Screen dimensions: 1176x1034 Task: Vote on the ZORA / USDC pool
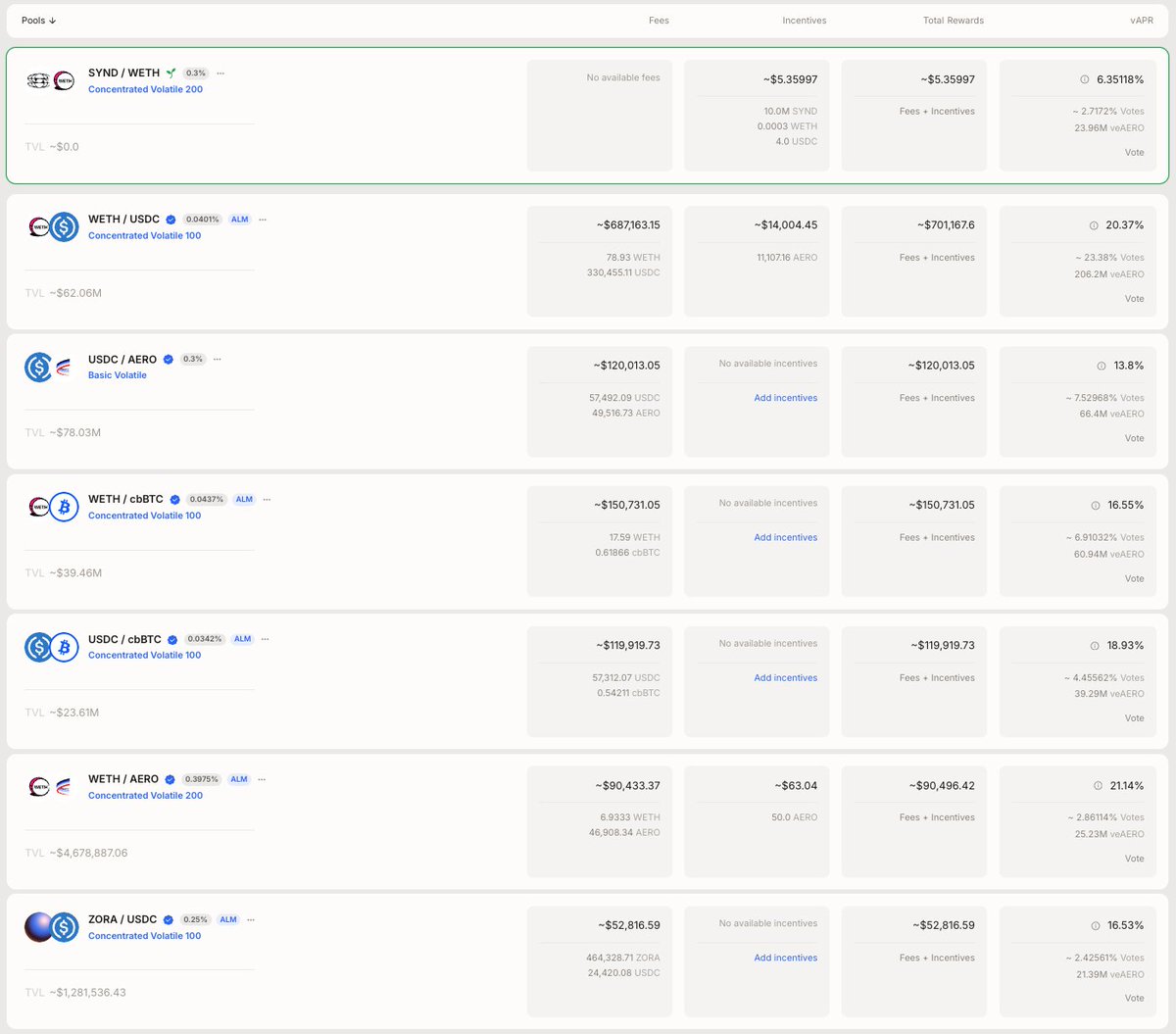pyautogui.click(x=1134, y=999)
